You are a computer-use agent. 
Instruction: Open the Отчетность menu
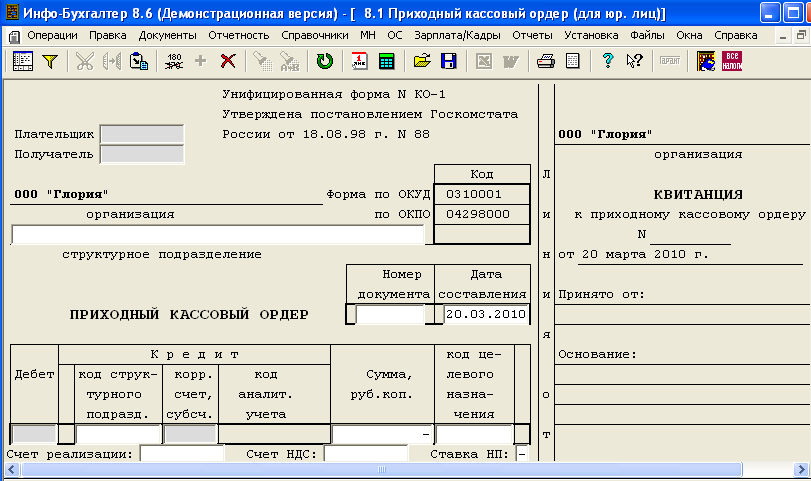[239, 35]
